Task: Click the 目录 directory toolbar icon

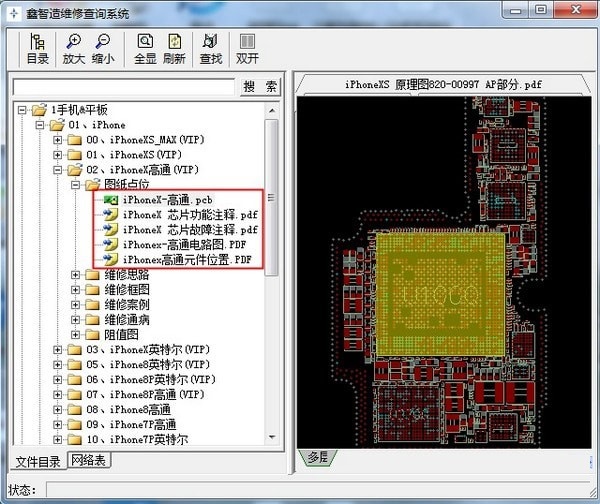Action: [x=38, y=49]
